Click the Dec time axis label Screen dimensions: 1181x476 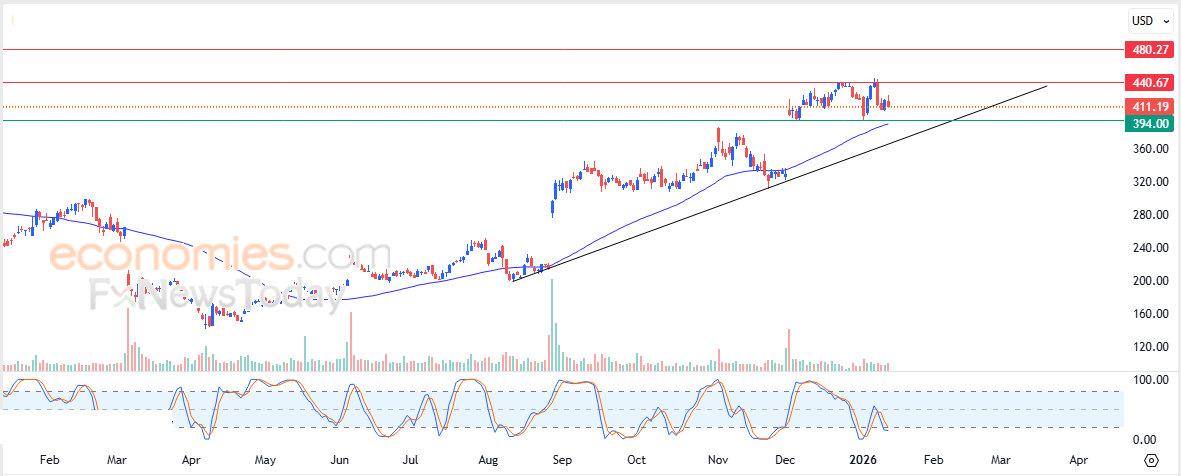786,459
